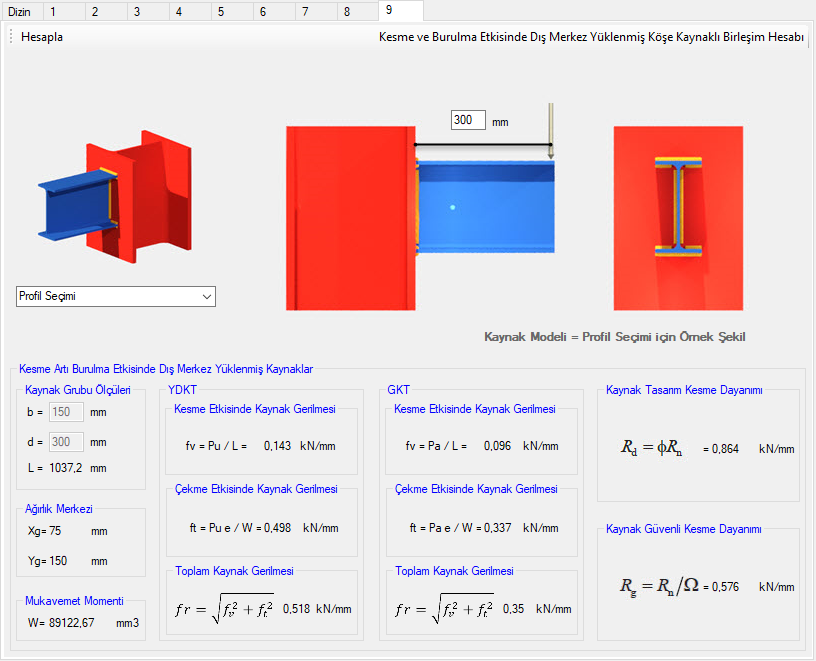The height and width of the screenshot is (661, 816).
Task: Switch to the Dizin tab
Action: tap(19, 11)
